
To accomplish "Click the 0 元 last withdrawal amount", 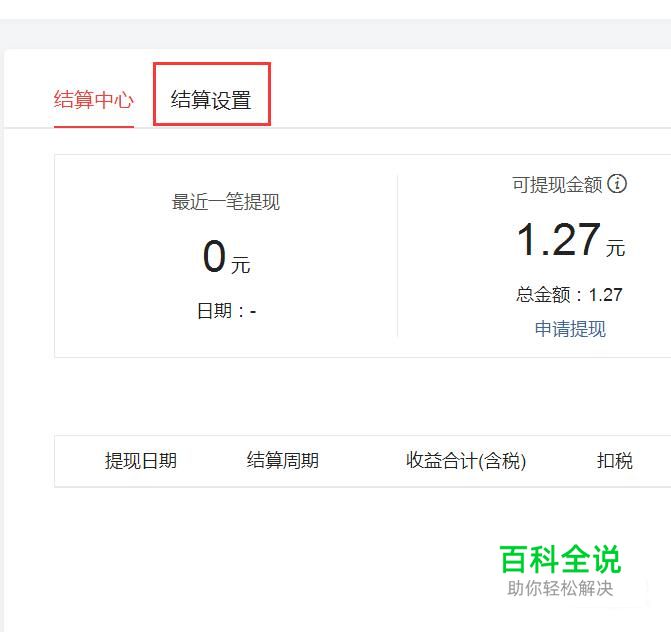I will tap(226, 257).
